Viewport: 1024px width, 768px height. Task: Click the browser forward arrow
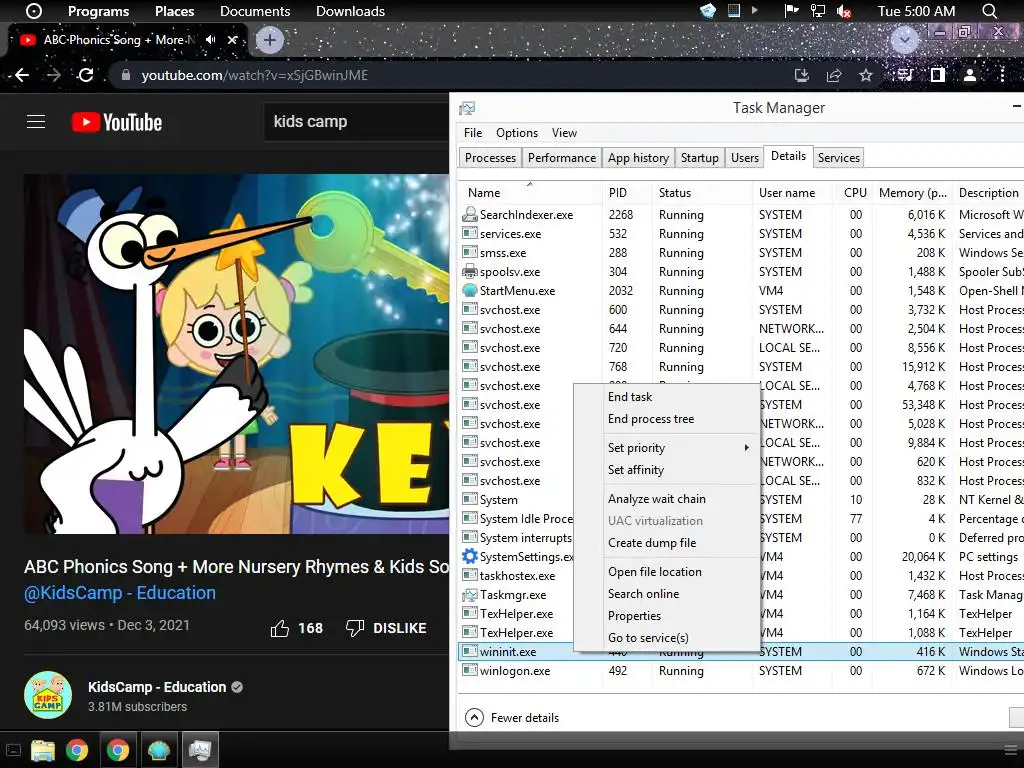[x=54, y=75]
